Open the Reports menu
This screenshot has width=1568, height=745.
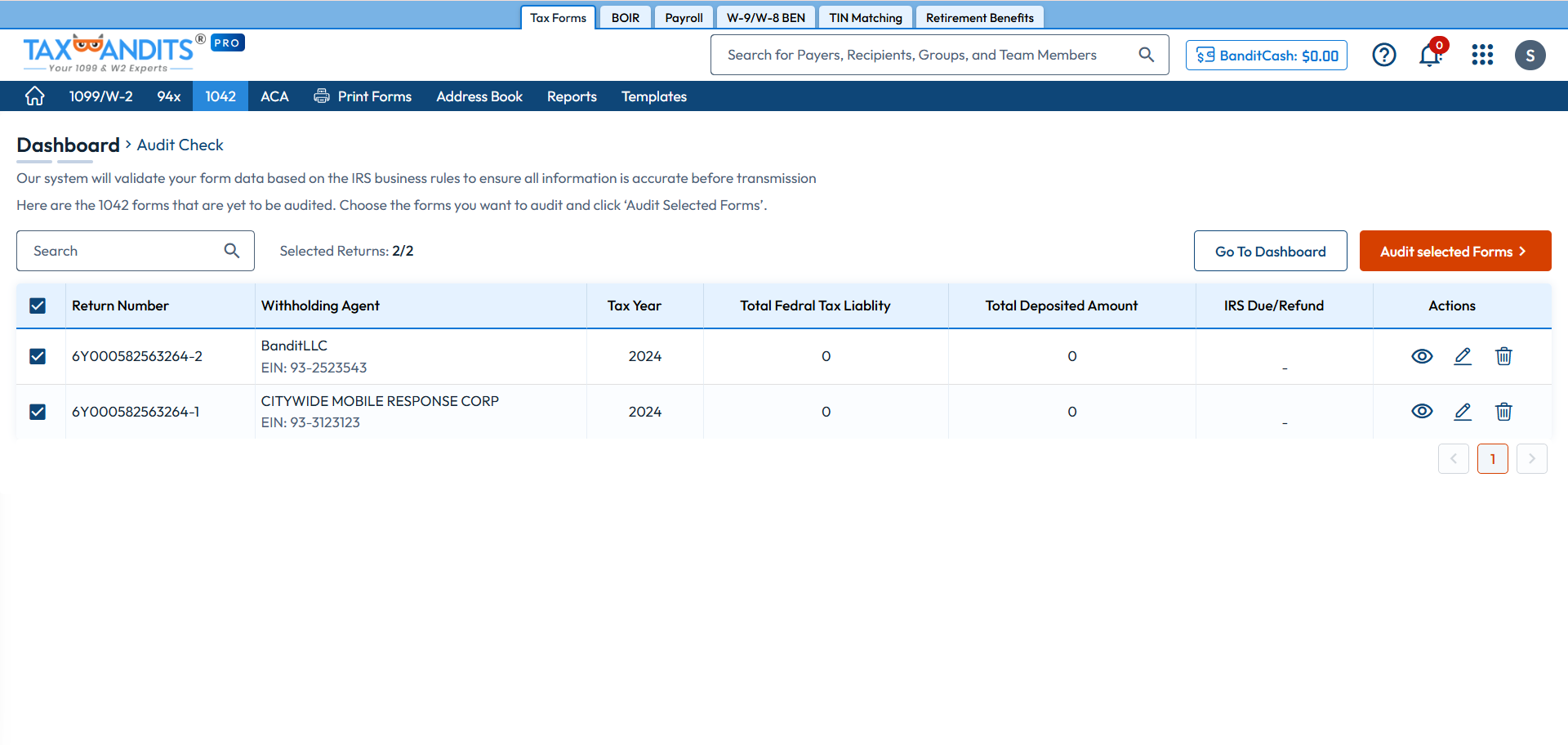coord(572,96)
